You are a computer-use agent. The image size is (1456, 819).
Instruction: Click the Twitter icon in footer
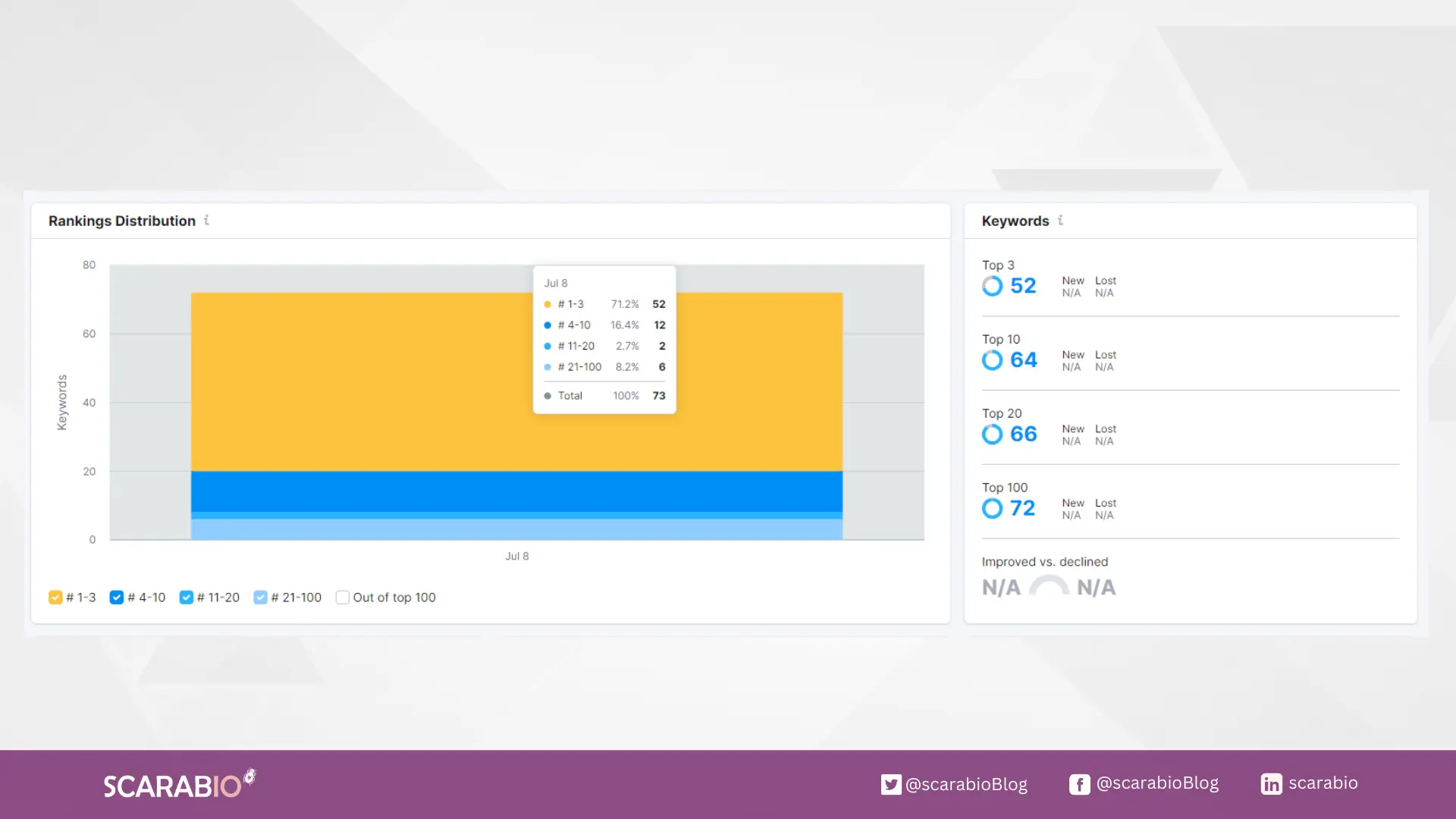pyautogui.click(x=891, y=784)
